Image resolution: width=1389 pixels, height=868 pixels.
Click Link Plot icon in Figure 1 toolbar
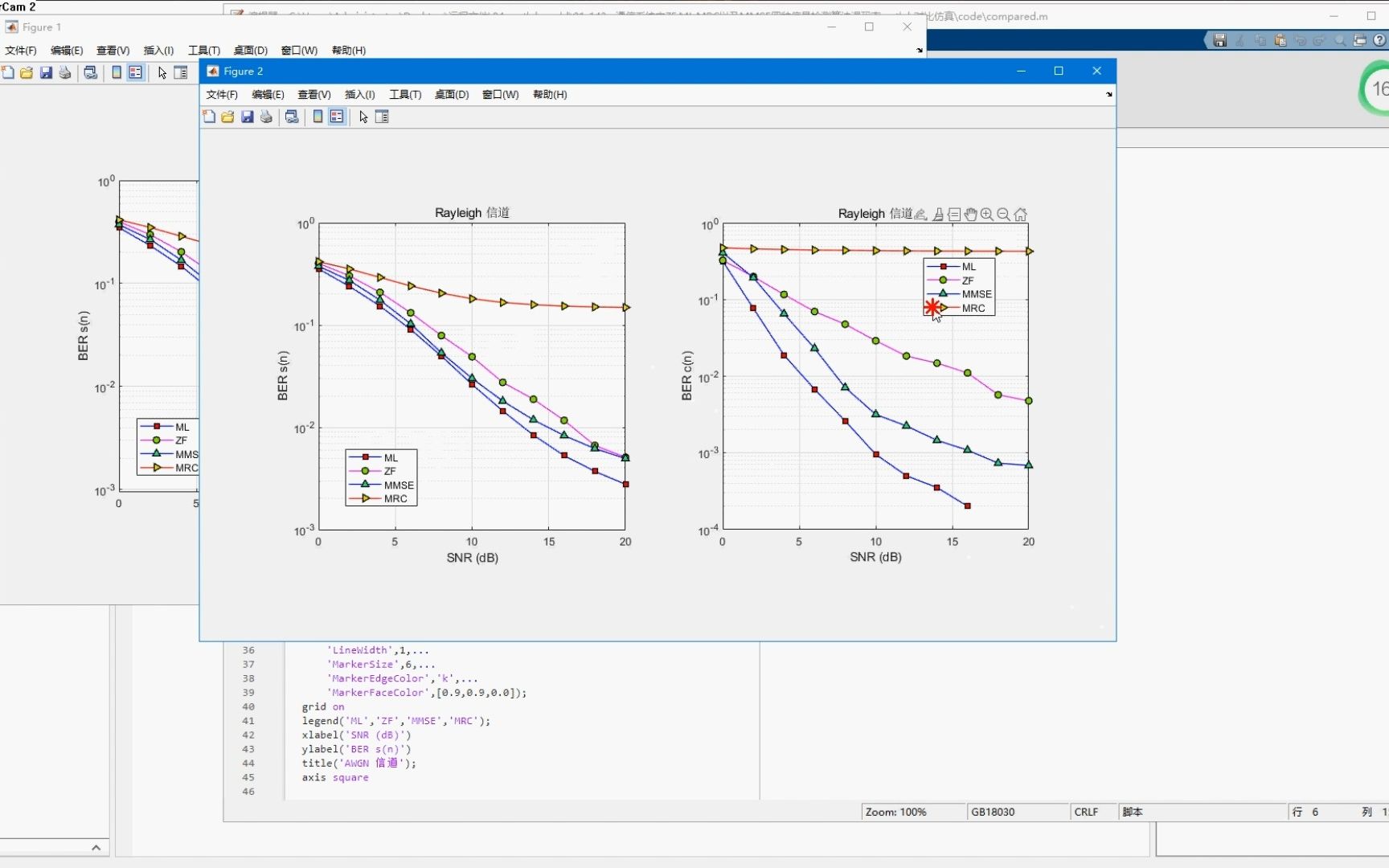point(91,72)
